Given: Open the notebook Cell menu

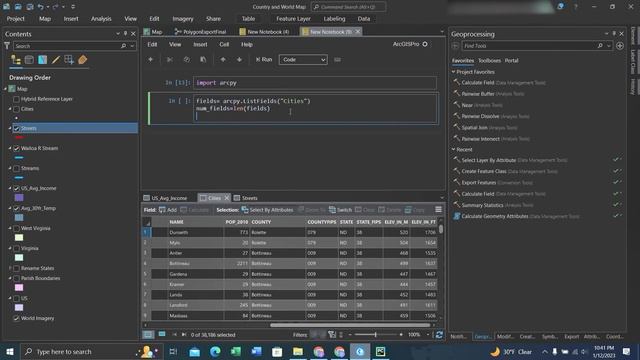Looking at the screenshot, I should tap(224, 44).
